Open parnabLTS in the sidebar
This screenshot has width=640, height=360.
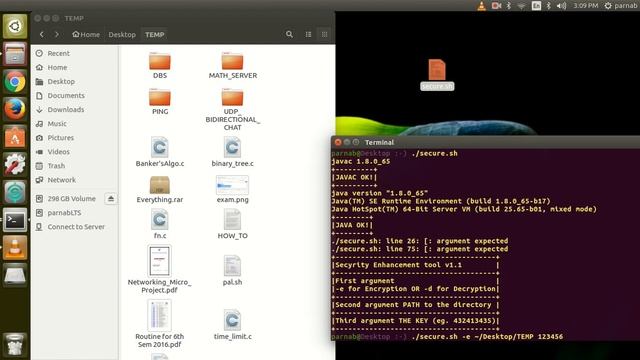(x=75, y=213)
